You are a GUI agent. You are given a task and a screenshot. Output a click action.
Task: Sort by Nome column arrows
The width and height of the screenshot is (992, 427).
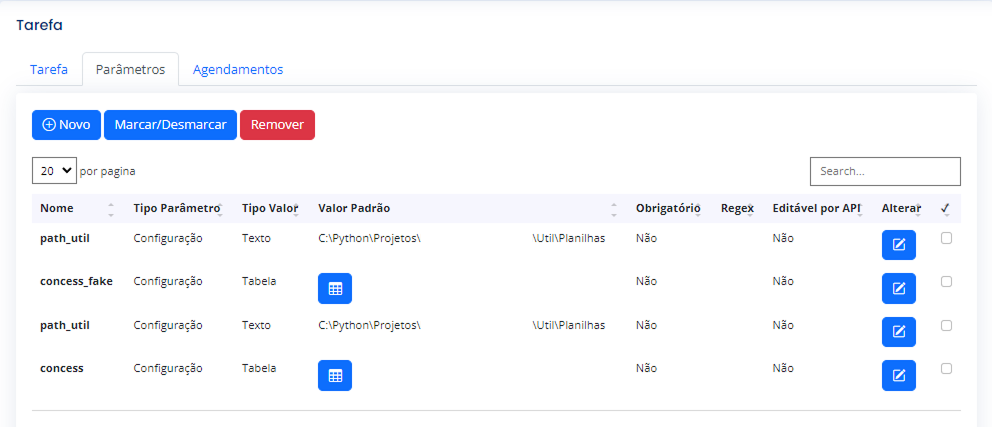[111, 209]
